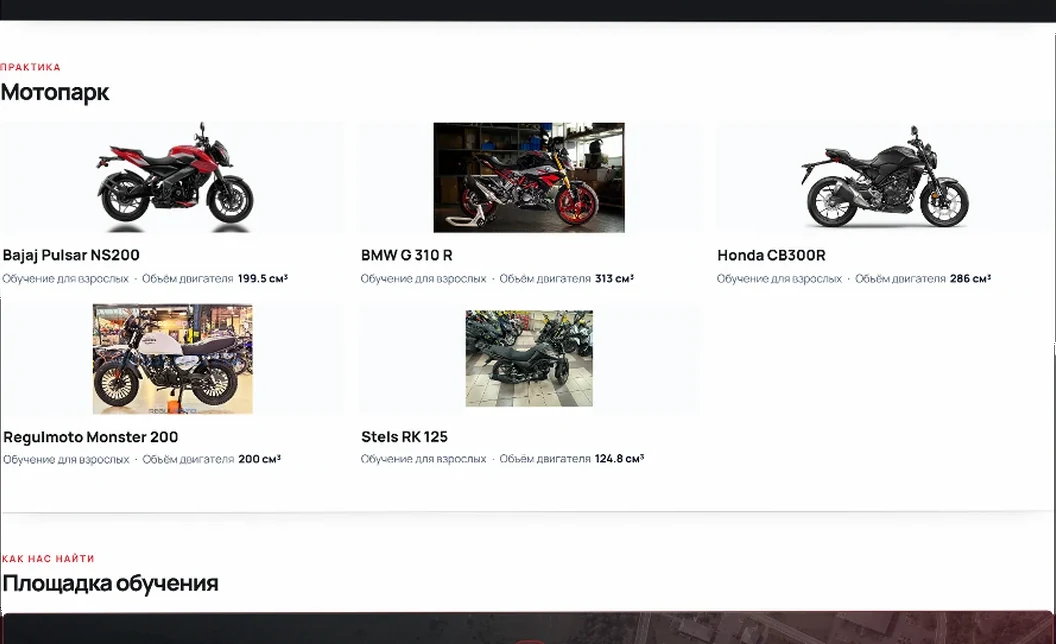1056x644 pixels.
Task: Open the Stels RK 125 photo
Action: [x=529, y=358]
